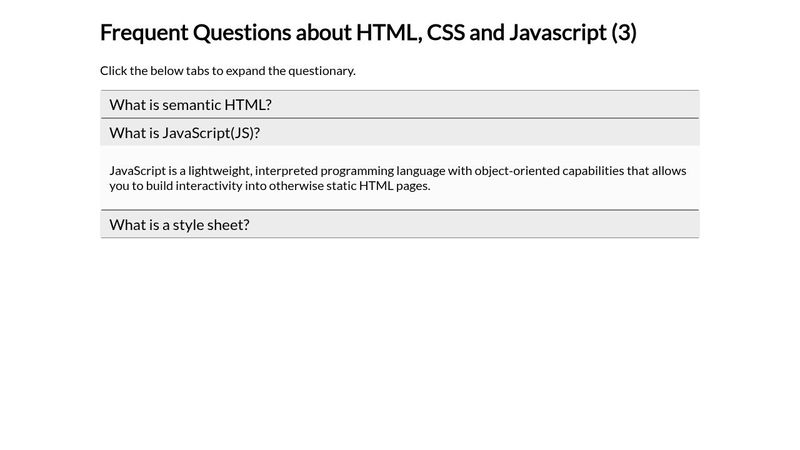Click "object-oriented" in the answer text
This screenshot has width=800, height=450.
point(510,170)
